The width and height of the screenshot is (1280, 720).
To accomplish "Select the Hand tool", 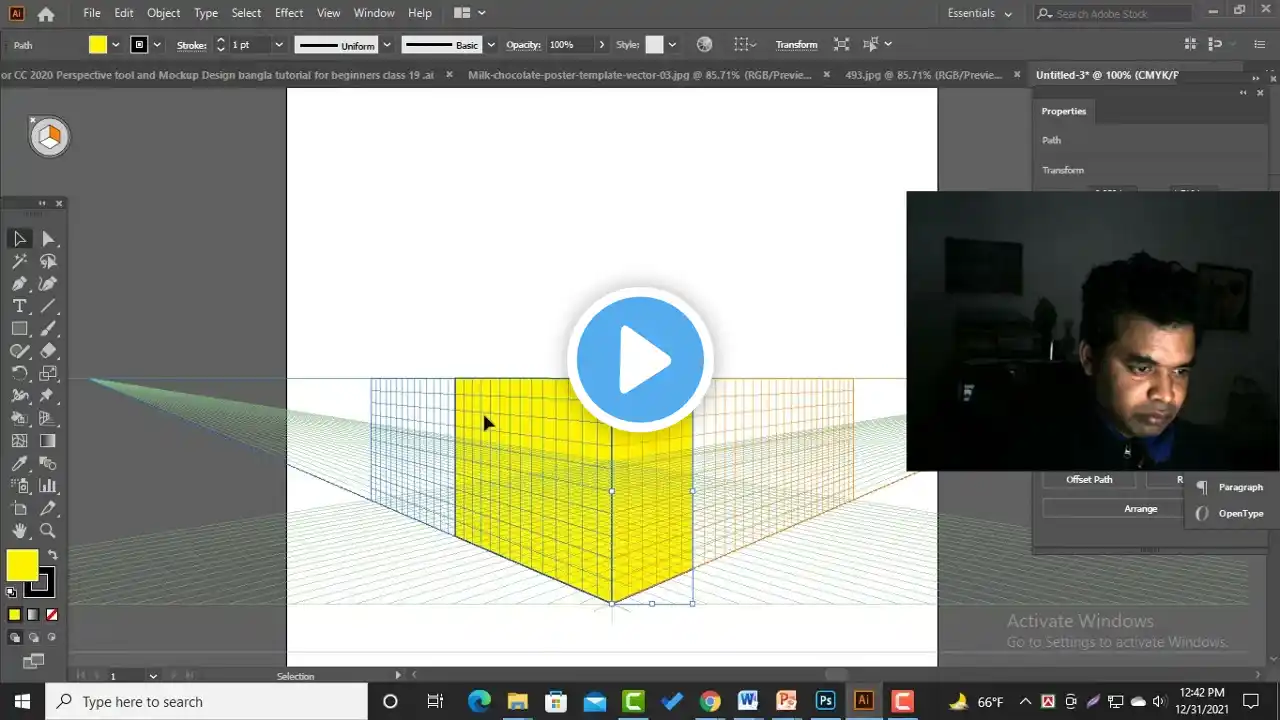I will tap(19, 531).
